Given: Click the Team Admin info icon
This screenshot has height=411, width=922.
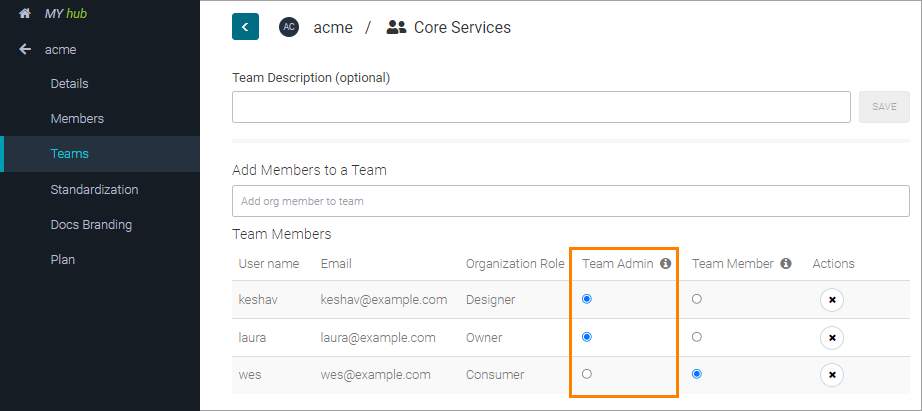Looking at the screenshot, I should coord(666,264).
